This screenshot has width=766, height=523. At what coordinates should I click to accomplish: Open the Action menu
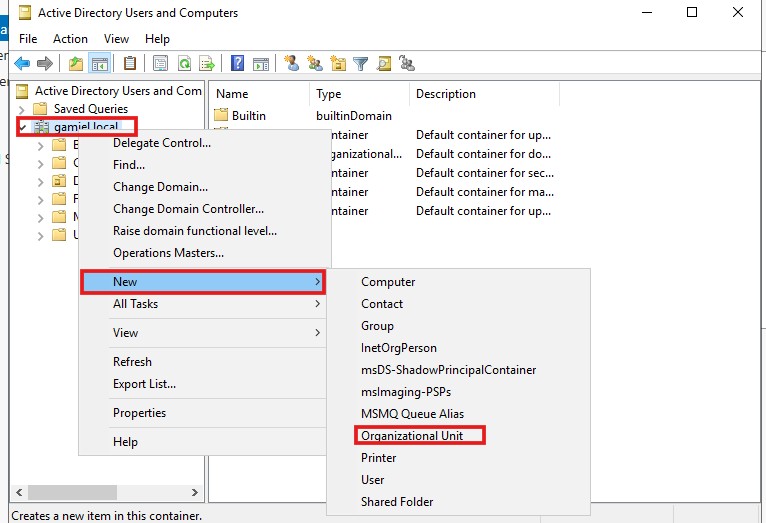pyautogui.click(x=70, y=39)
